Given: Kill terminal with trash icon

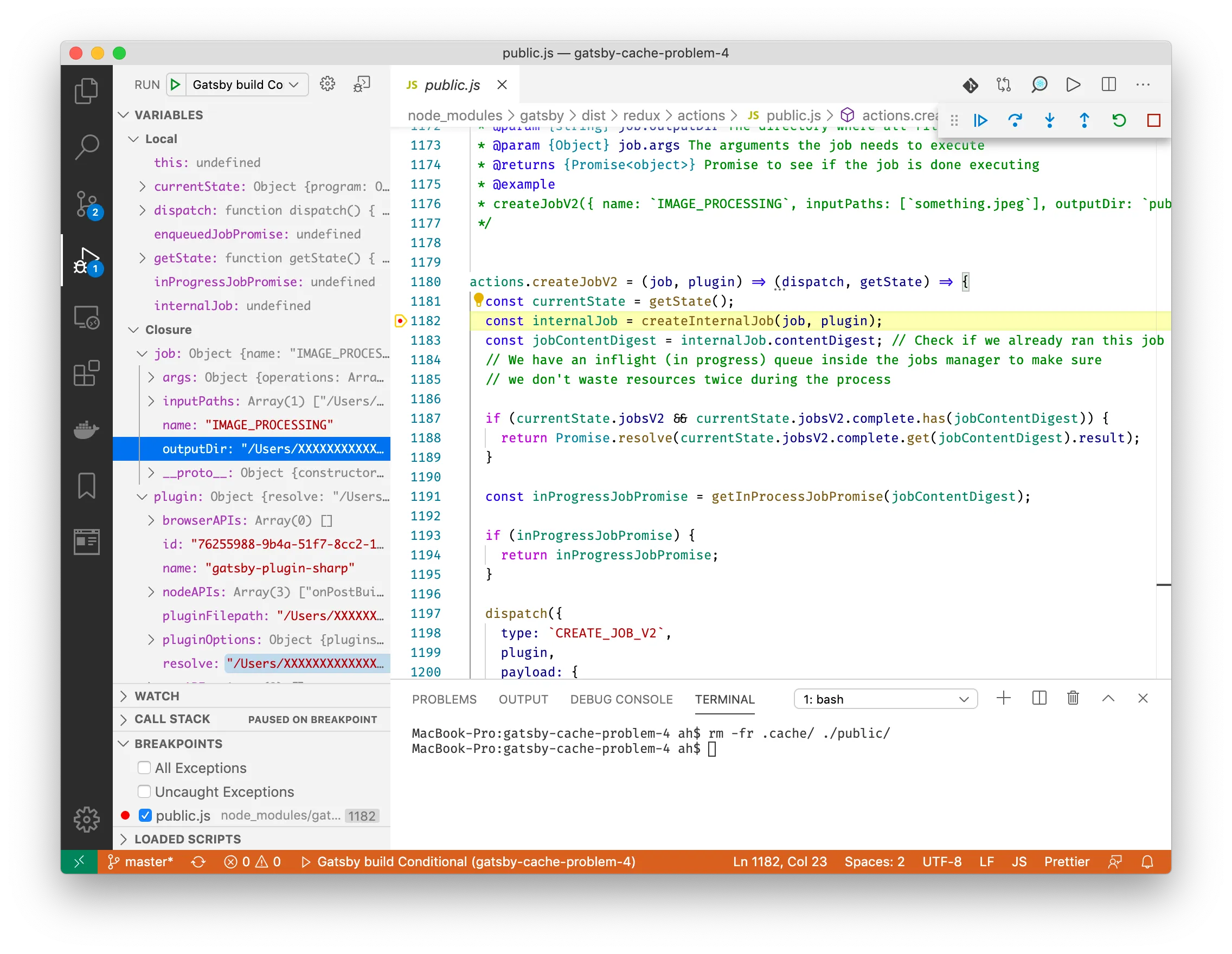Looking at the screenshot, I should (1074, 699).
